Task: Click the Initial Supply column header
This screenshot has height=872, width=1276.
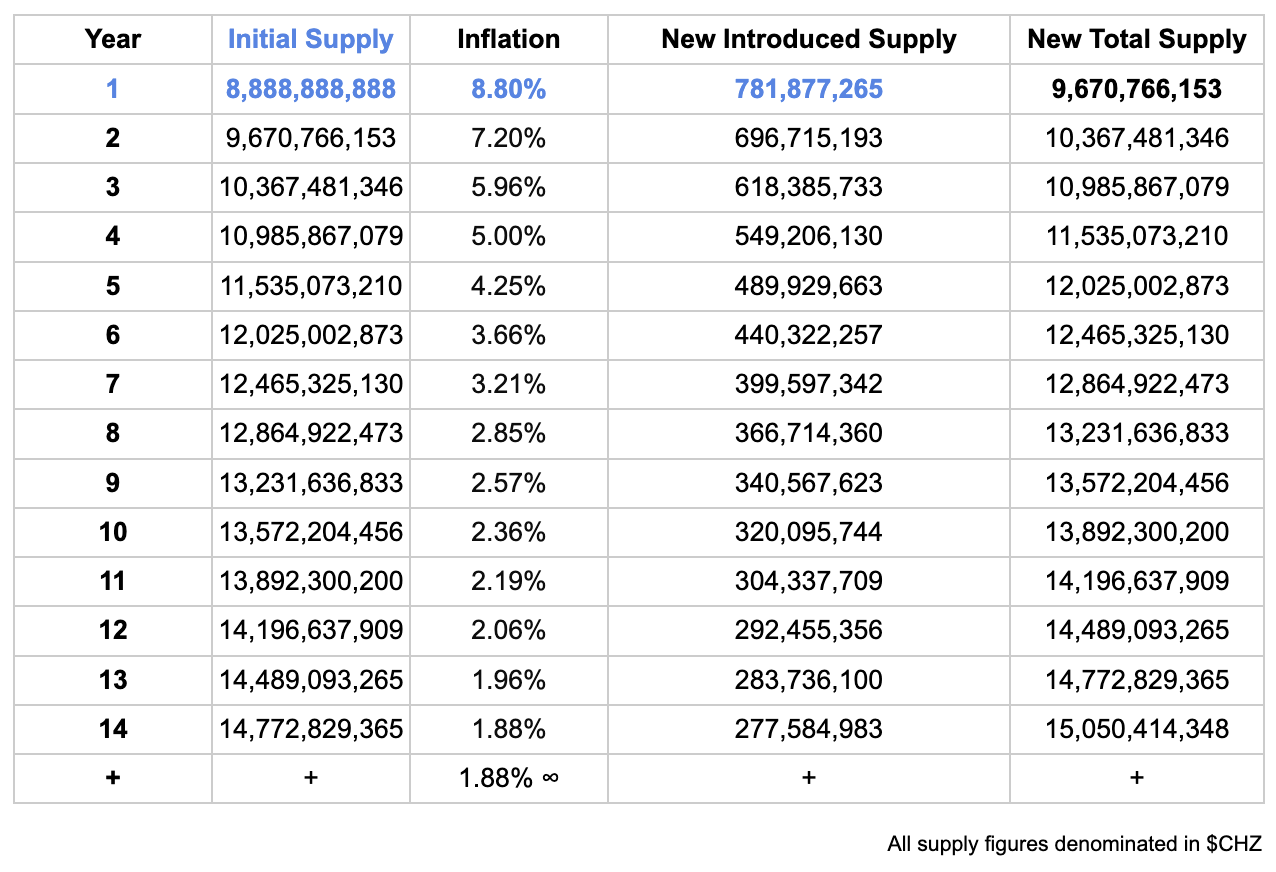Action: (x=310, y=40)
